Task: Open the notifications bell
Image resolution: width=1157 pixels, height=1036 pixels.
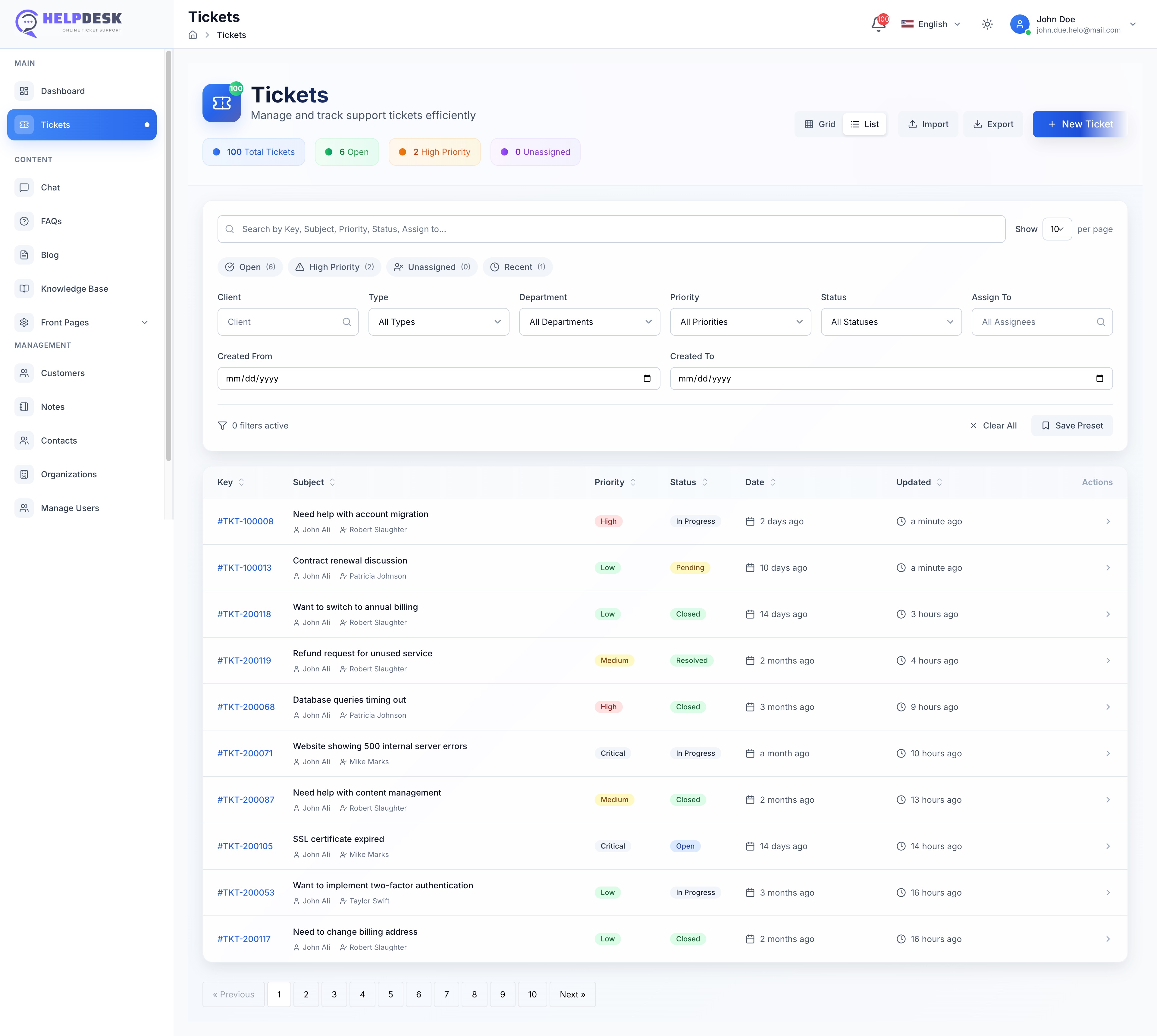Action: pos(878,24)
